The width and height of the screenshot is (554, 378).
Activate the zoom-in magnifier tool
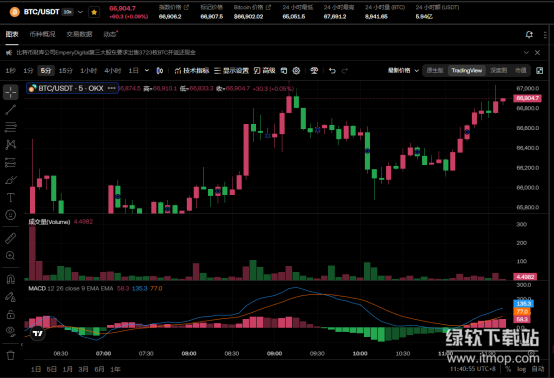click(11, 255)
